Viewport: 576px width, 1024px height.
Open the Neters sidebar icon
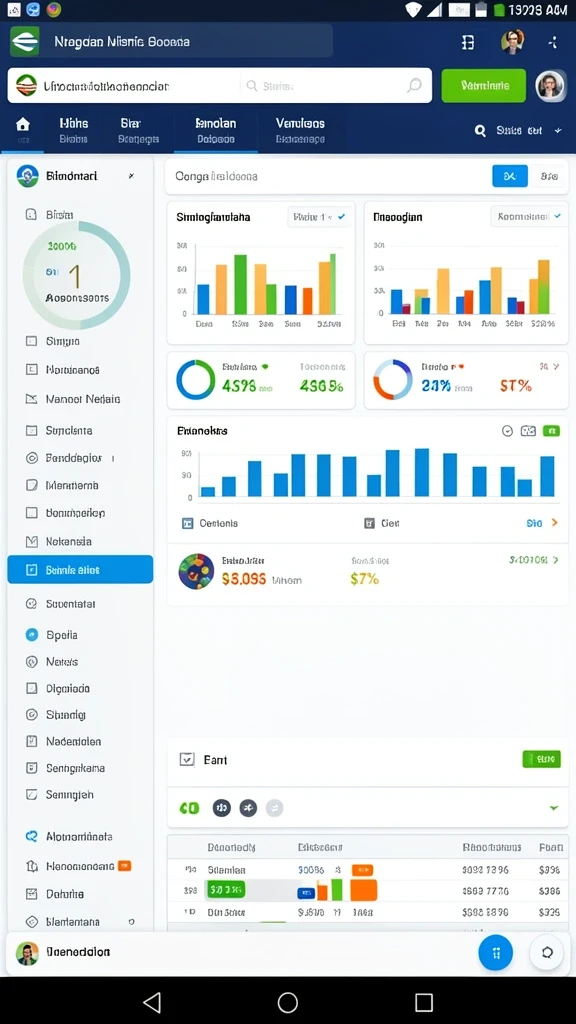(31, 662)
